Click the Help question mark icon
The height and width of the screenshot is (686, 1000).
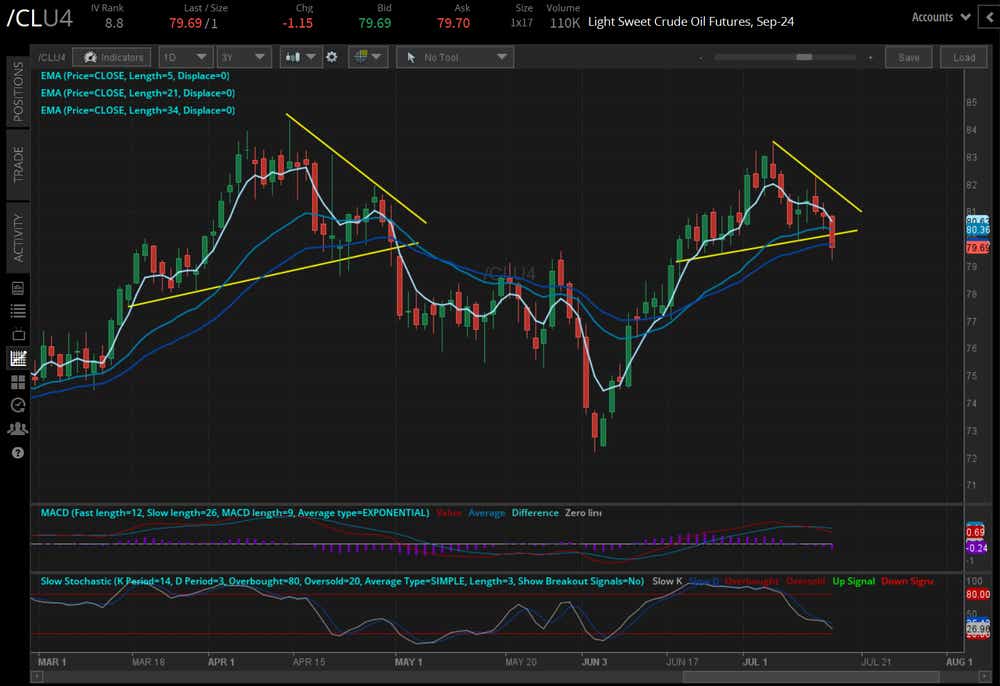point(16,453)
